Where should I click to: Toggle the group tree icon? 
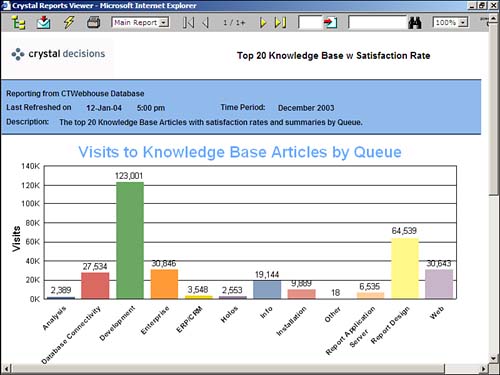(x=18, y=23)
